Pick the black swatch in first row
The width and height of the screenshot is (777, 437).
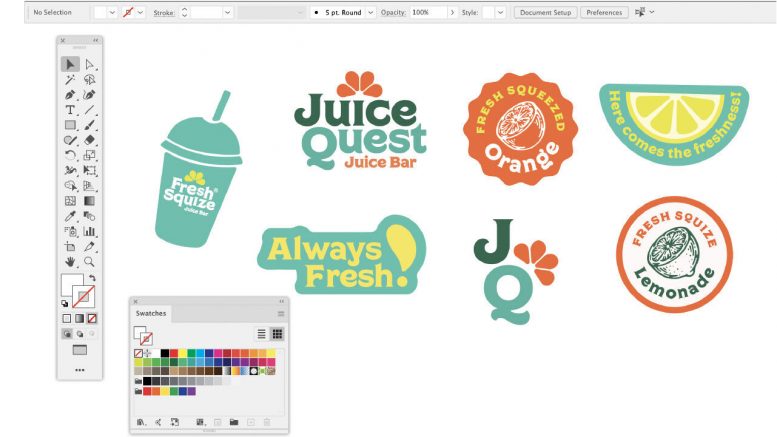(x=165, y=353)
